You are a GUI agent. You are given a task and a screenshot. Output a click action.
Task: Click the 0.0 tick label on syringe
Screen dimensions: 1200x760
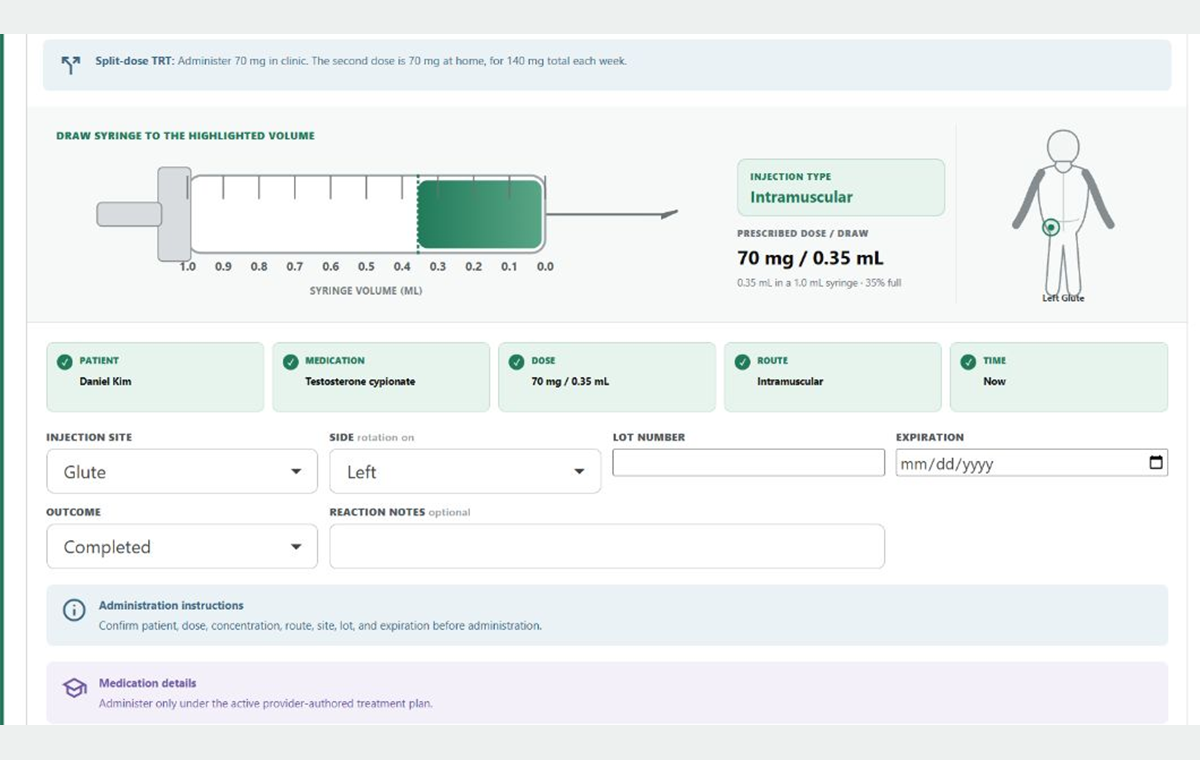pos(545,267)
